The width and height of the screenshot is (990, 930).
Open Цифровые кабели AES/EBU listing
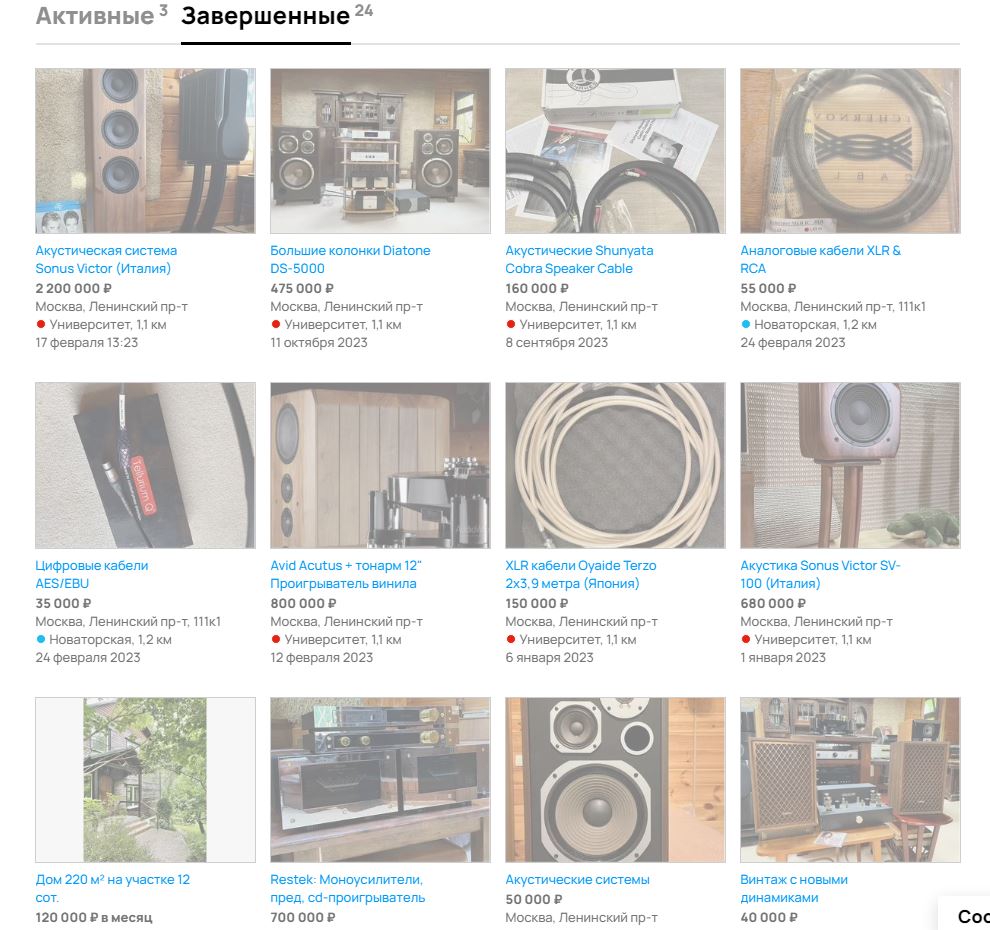[92, 575]
